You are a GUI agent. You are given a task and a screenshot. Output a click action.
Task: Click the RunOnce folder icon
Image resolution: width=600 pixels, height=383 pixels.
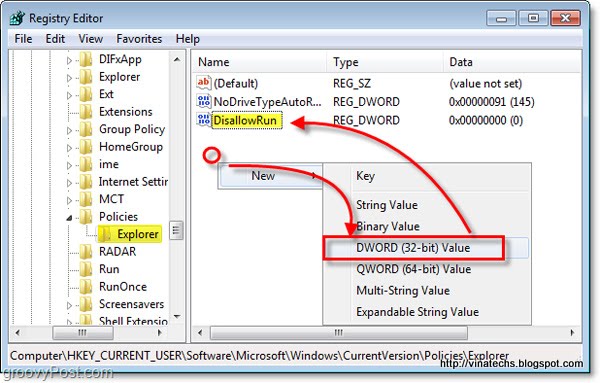86,287
